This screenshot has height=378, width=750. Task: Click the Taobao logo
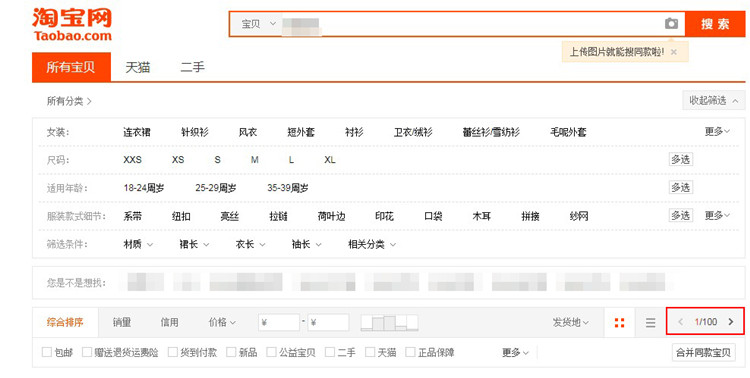coord(72,24)
